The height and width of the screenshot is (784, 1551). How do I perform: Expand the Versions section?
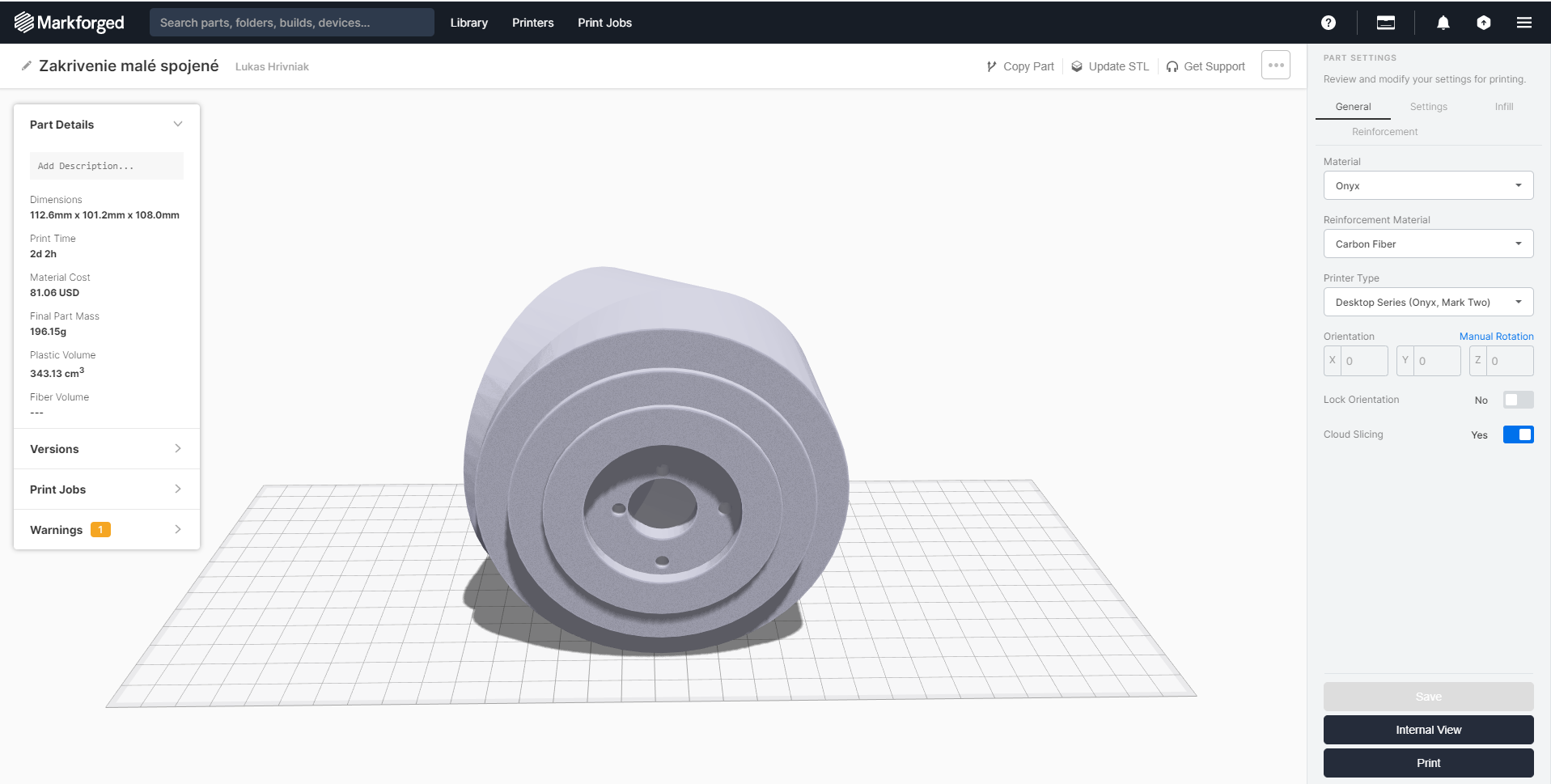(x=107, y=449)
